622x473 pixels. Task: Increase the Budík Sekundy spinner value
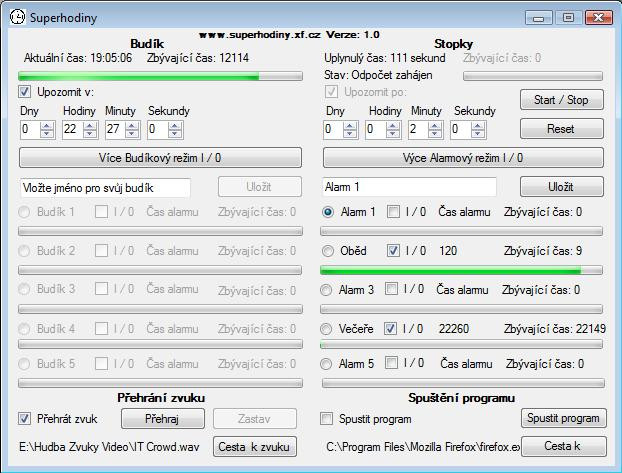coord(175,125)
